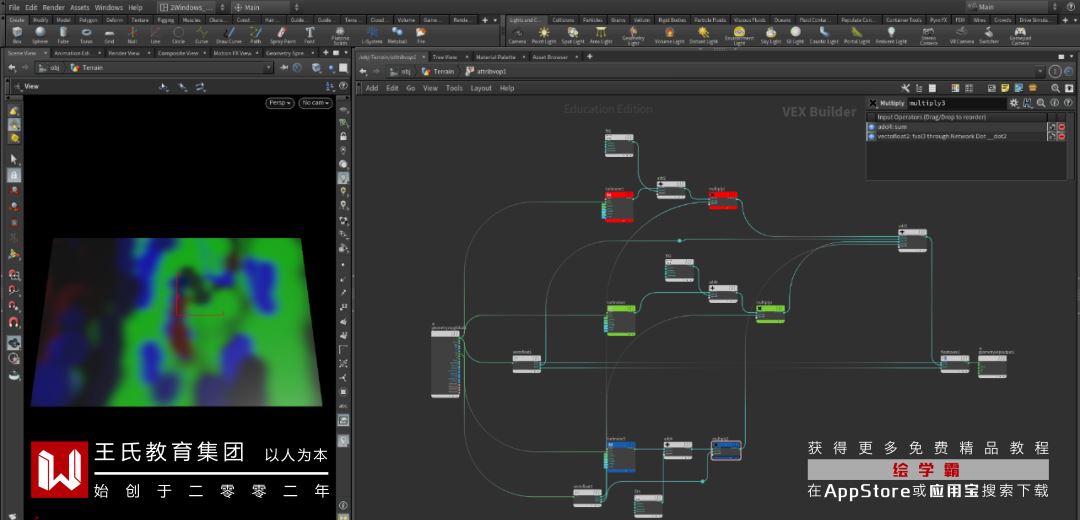This screenshot has height=520, width=1080.
Task: Click the Sky Light shelf tool
Action: click(x=771, y=35)
